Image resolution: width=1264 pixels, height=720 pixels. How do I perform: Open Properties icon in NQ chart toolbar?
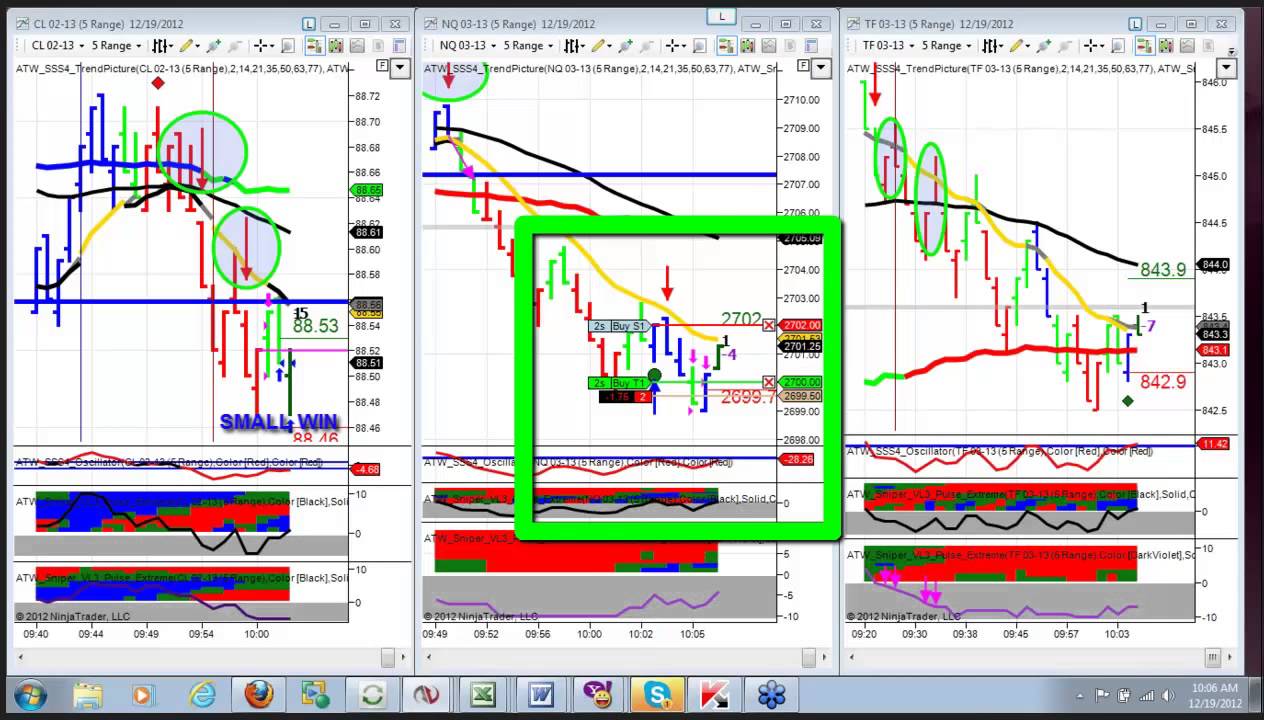click(x=811, y=45)
